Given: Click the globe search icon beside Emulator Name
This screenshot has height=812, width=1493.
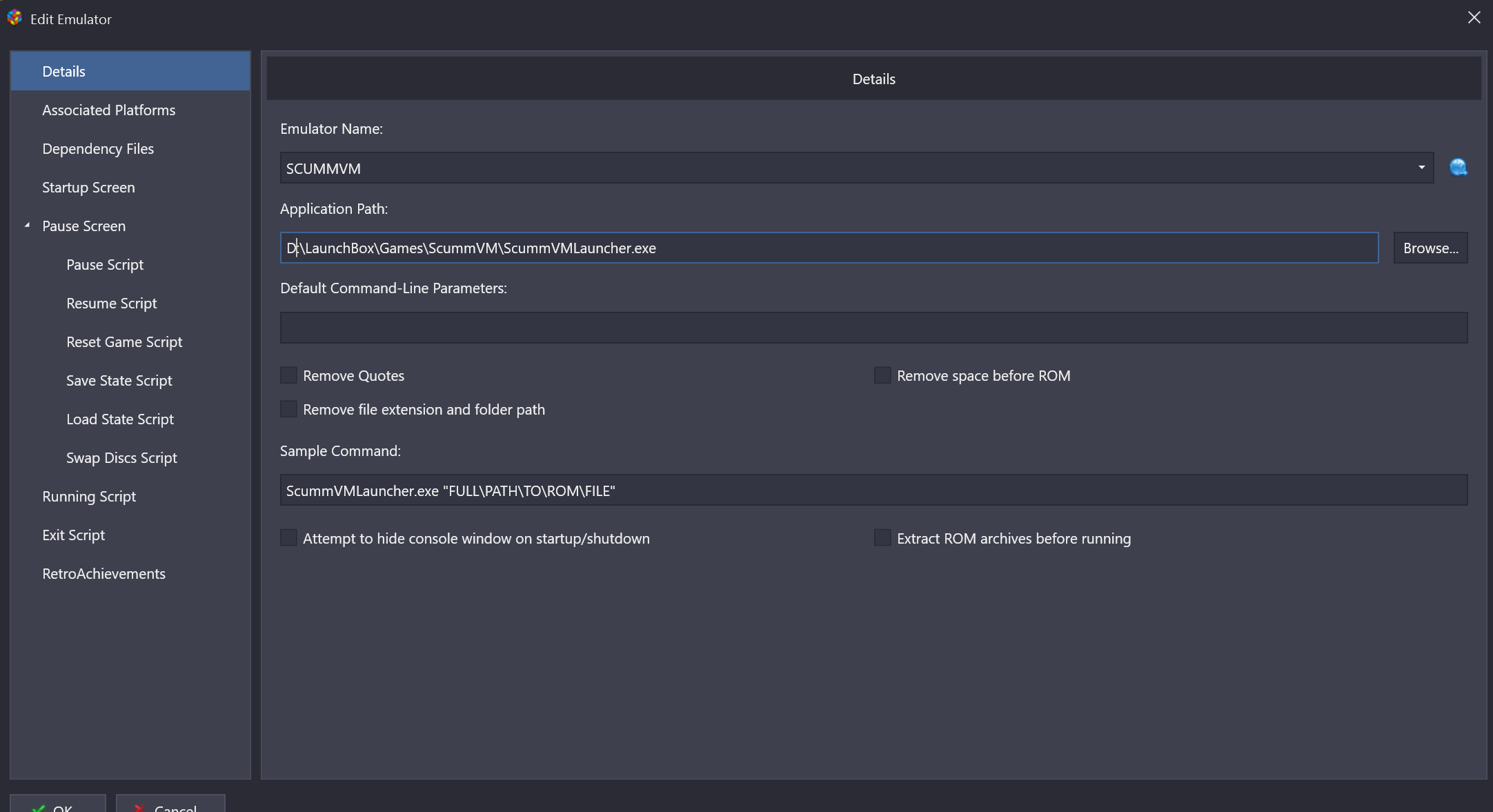Looking at the screenshot, I should coord(1458,168).
